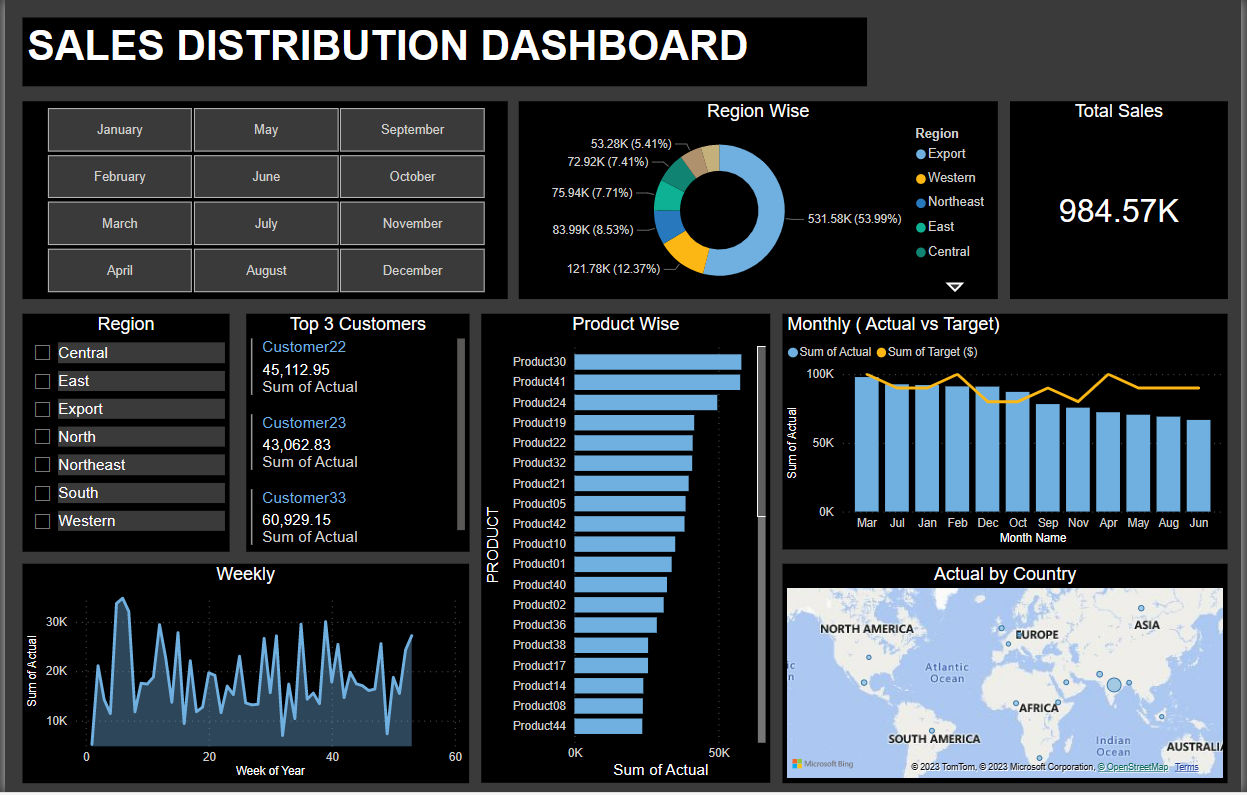
Task: Filter by the October month button
Action: click(x=412, y=177)
